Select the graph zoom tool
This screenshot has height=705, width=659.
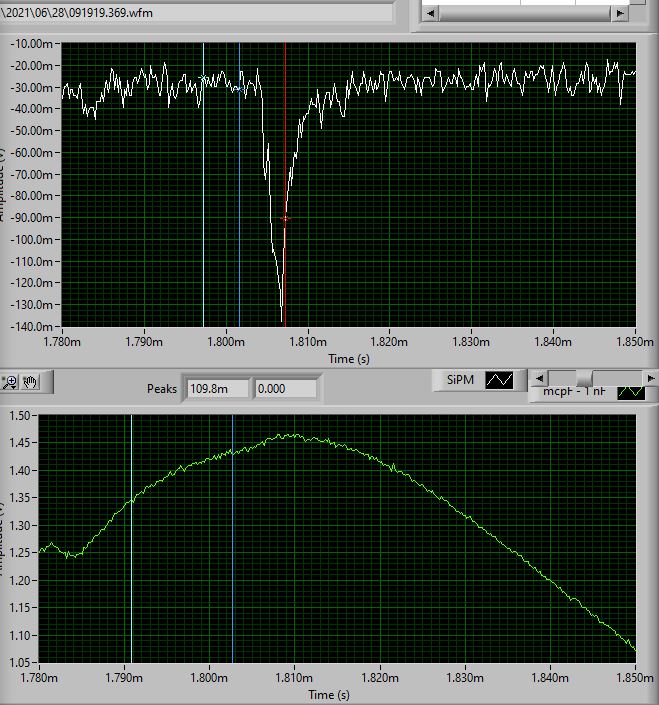click(x=10, y=382)
